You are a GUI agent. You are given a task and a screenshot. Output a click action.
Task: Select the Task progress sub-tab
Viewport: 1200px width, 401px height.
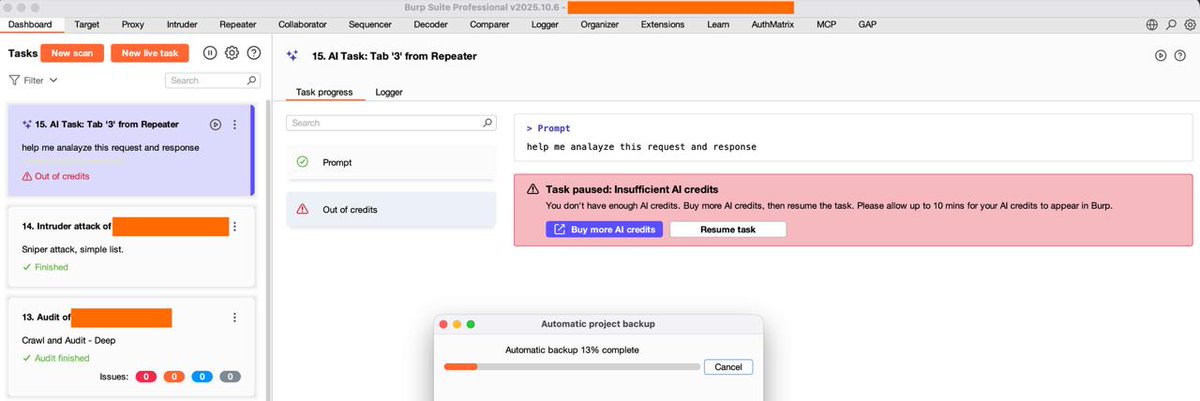click(324, 92)
